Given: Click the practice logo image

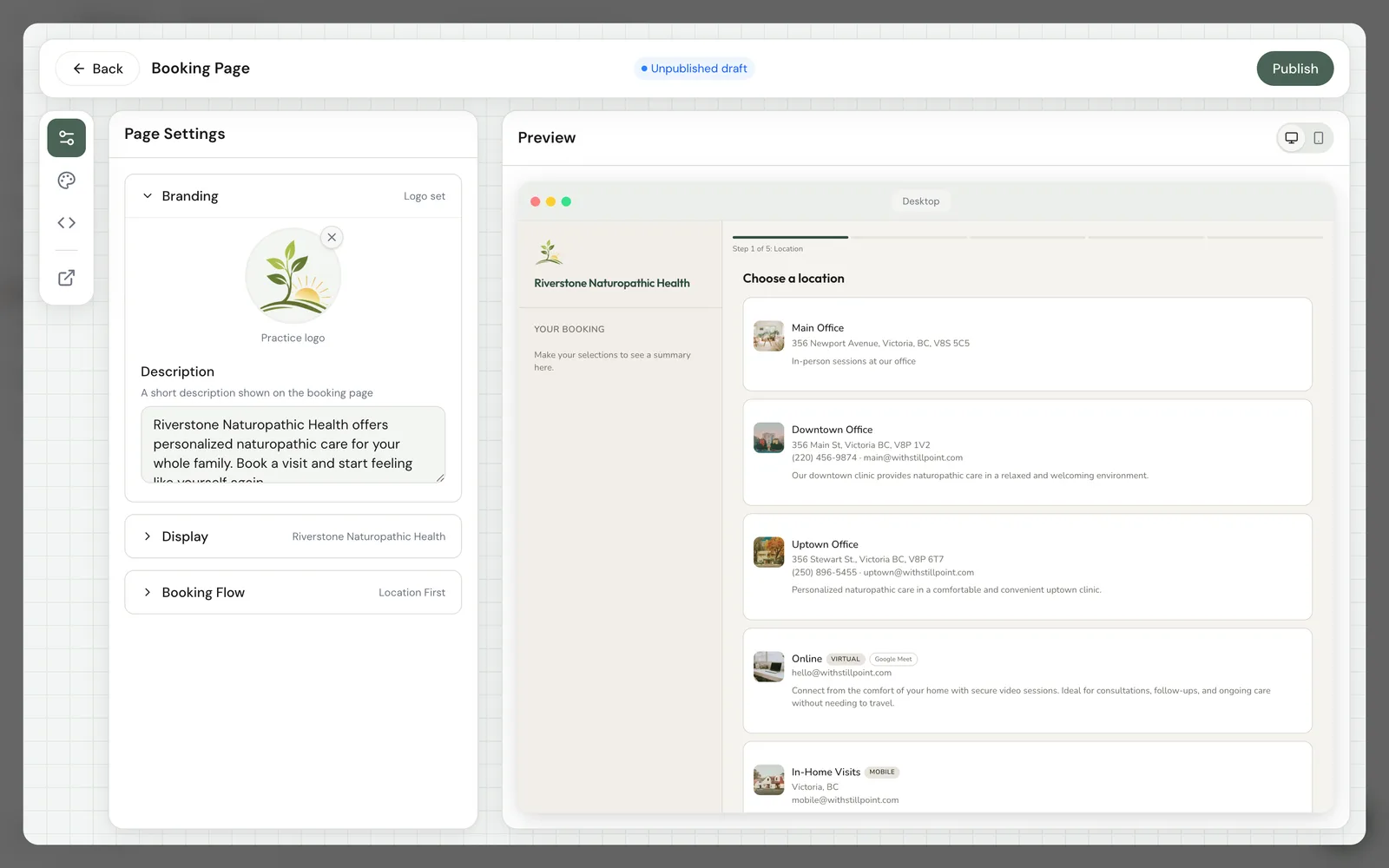Looking at the screenshot, I should (293, 276).
